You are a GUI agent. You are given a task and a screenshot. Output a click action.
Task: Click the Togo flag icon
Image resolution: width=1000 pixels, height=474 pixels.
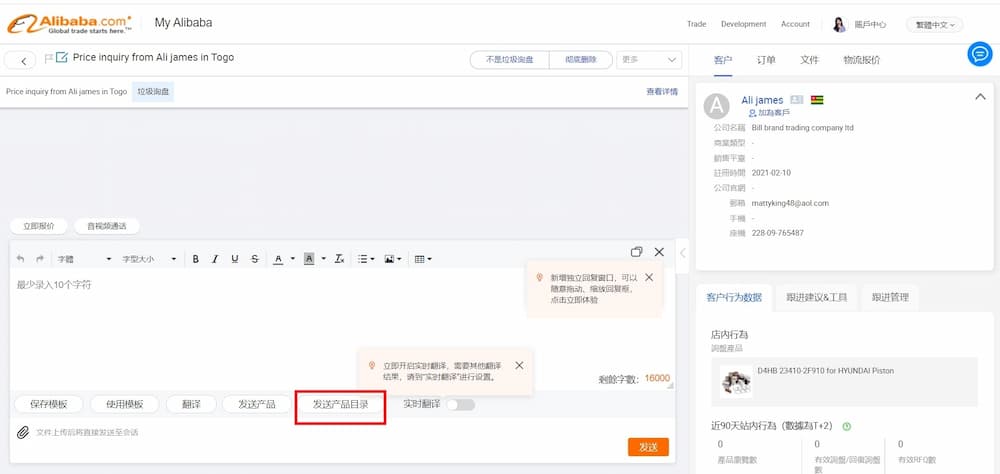point(816,100)
